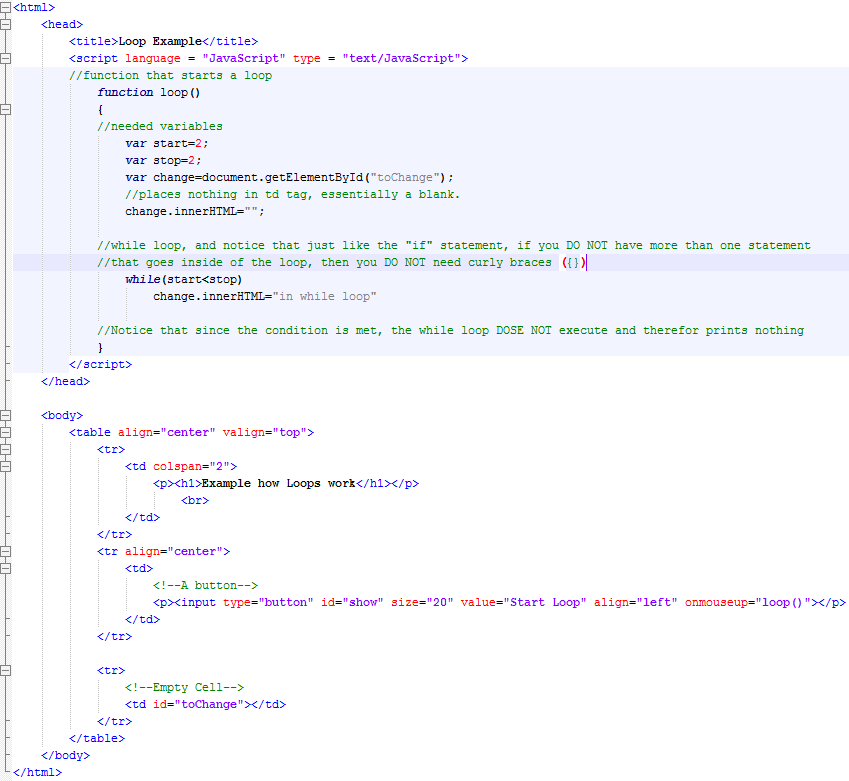
Task: Click the getElementById("toChange") line
Action: pyautogui.click(x=289, y=177)
